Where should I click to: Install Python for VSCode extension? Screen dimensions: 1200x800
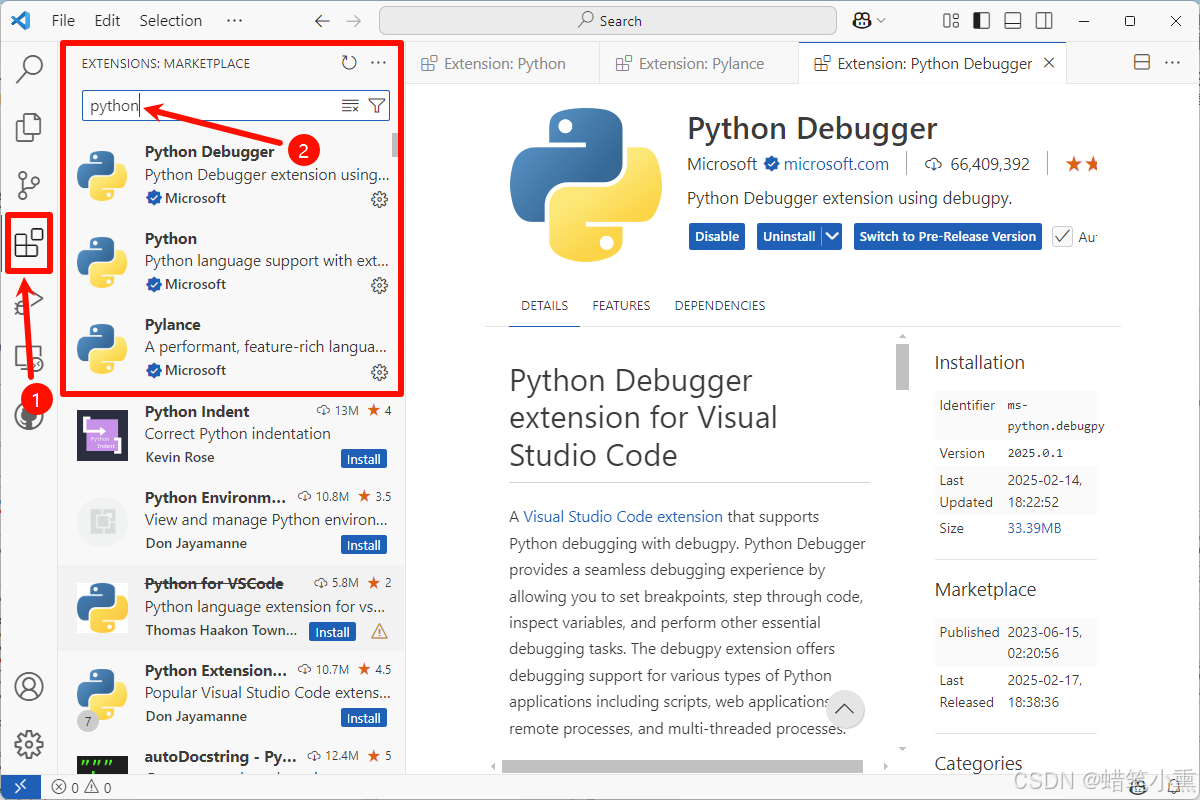click(333, 632)
